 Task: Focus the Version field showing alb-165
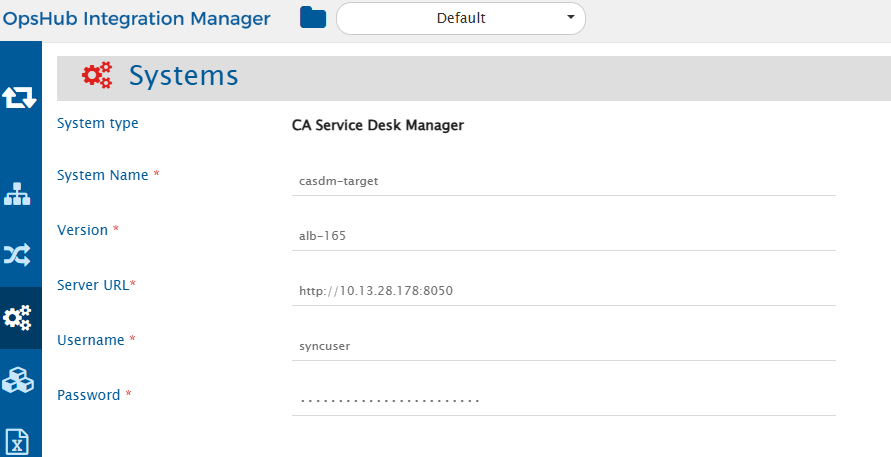(x=563, y=236)
